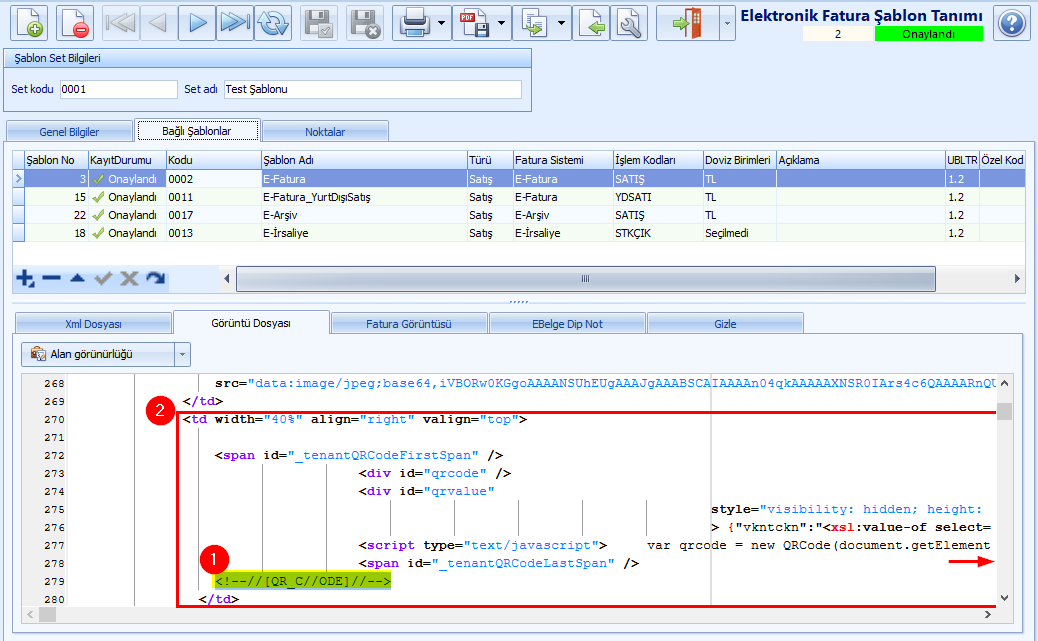
Task: Open help with the blue question mark icon
Action: tap(1012, 23)
